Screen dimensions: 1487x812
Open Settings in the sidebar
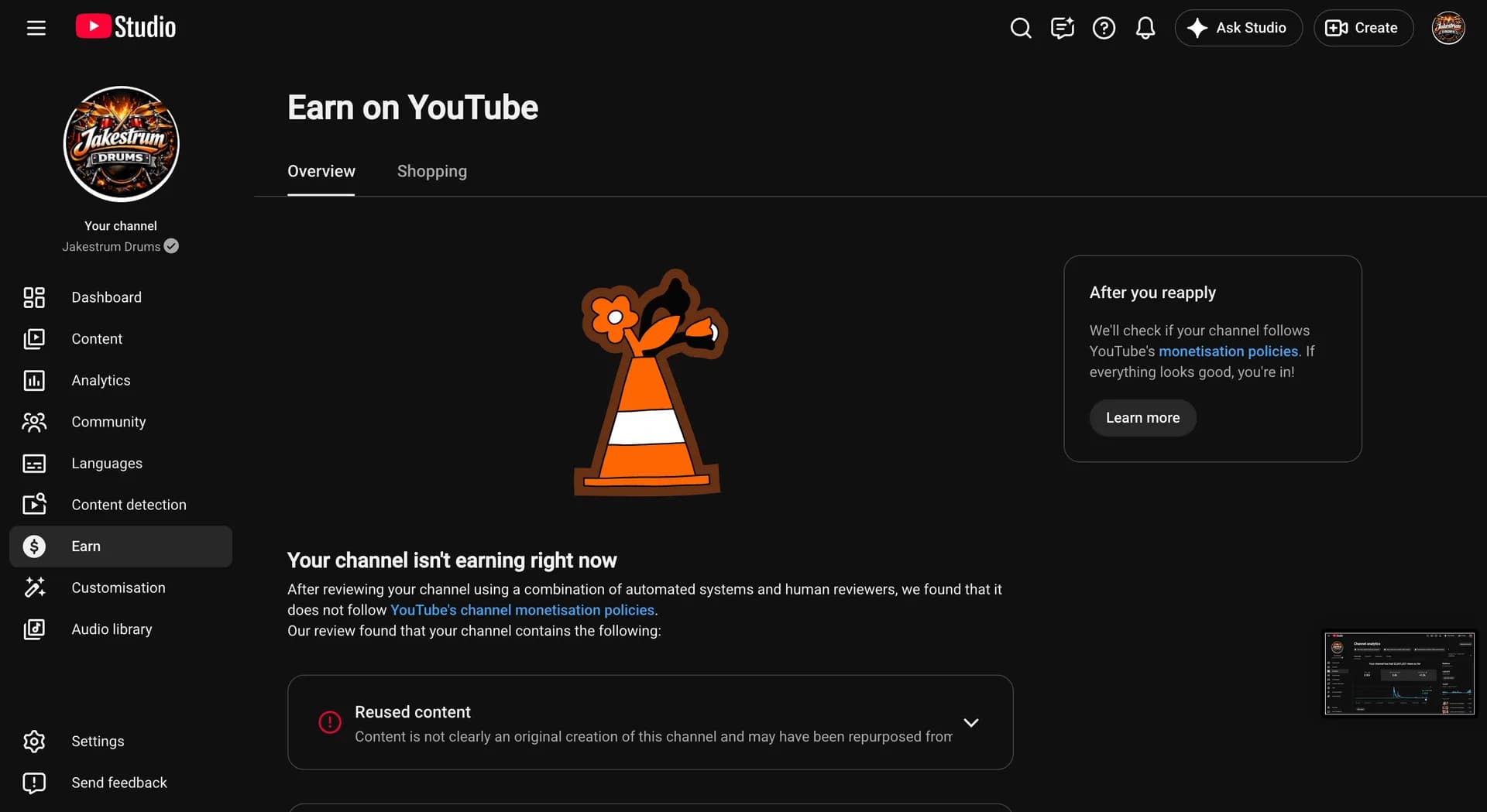point(121,742)
